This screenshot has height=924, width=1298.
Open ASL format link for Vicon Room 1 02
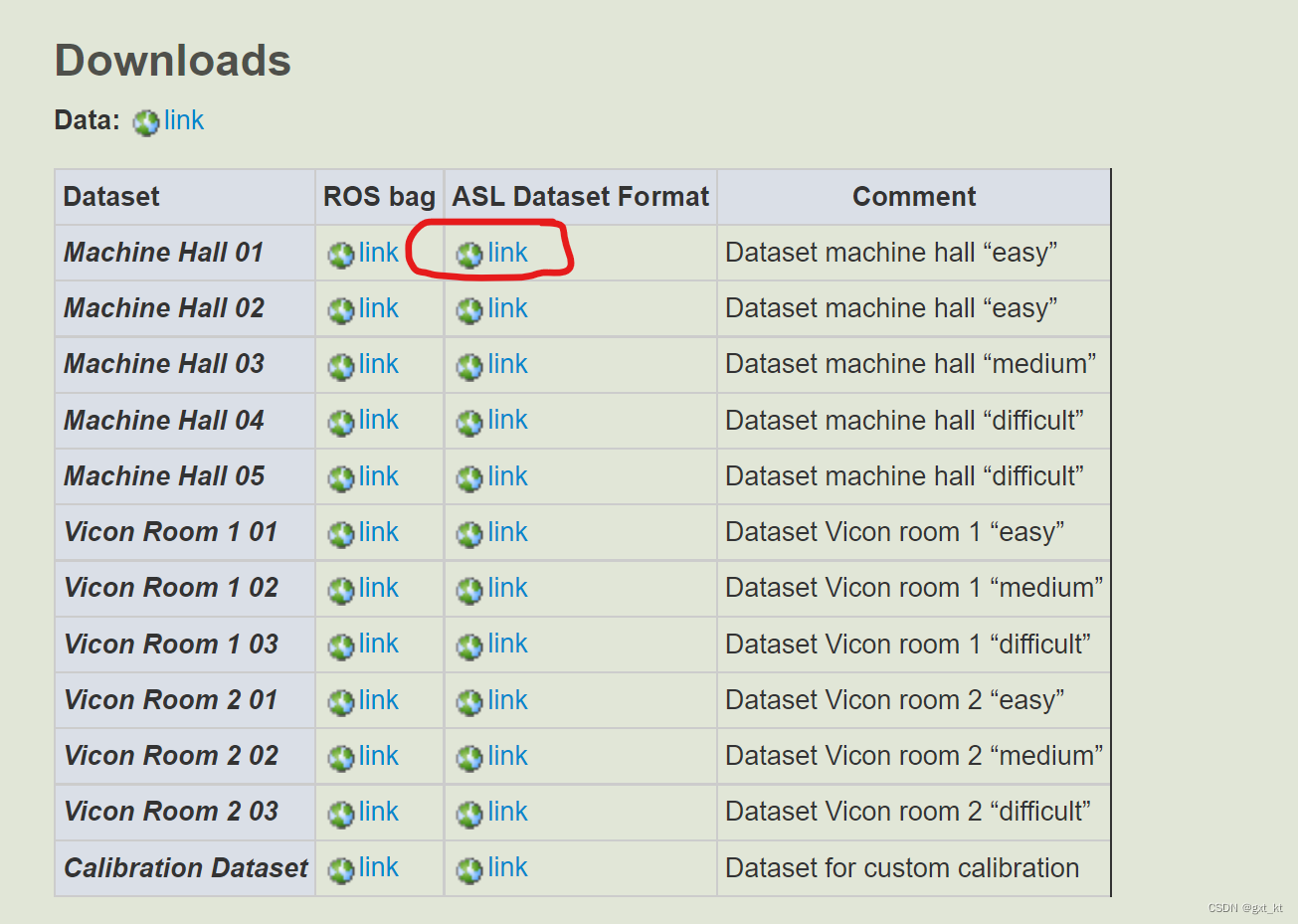tap(507, 588)
